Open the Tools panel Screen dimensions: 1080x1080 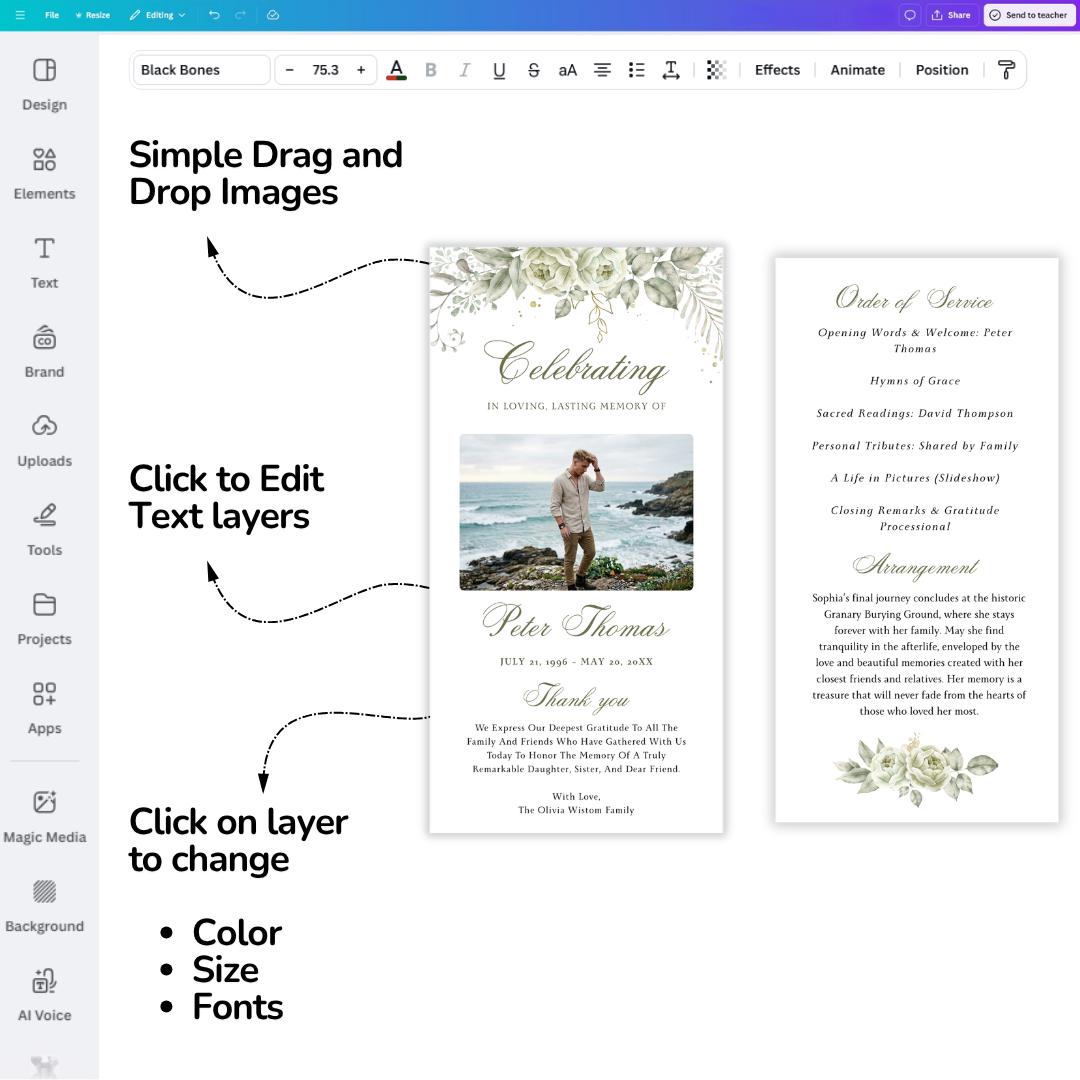coord(44,530)
